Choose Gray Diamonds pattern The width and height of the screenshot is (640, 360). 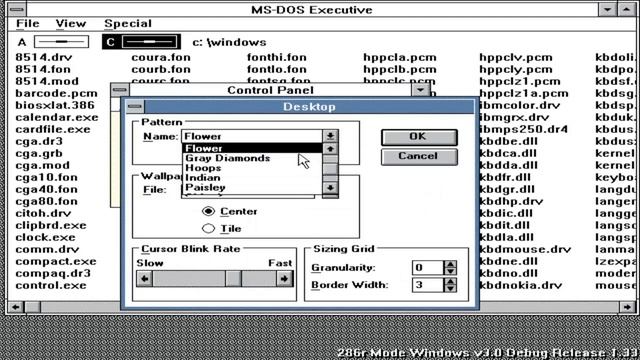click(252, 158)
